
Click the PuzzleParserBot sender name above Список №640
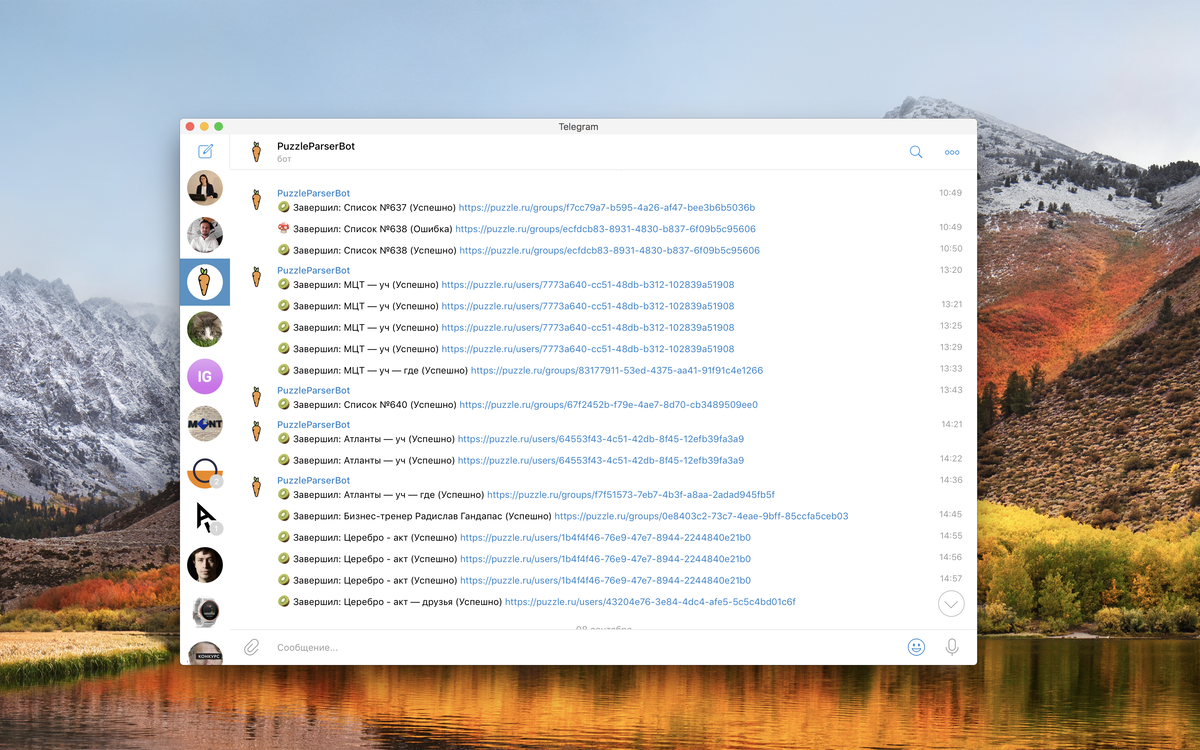[313, 390]
